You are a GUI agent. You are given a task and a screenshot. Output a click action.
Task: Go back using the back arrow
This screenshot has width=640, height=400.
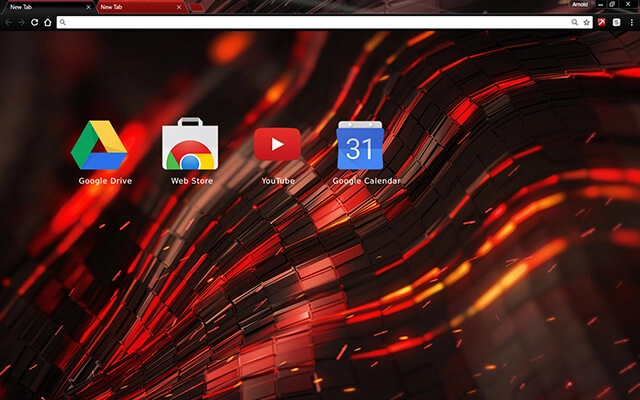coord(9,22)
